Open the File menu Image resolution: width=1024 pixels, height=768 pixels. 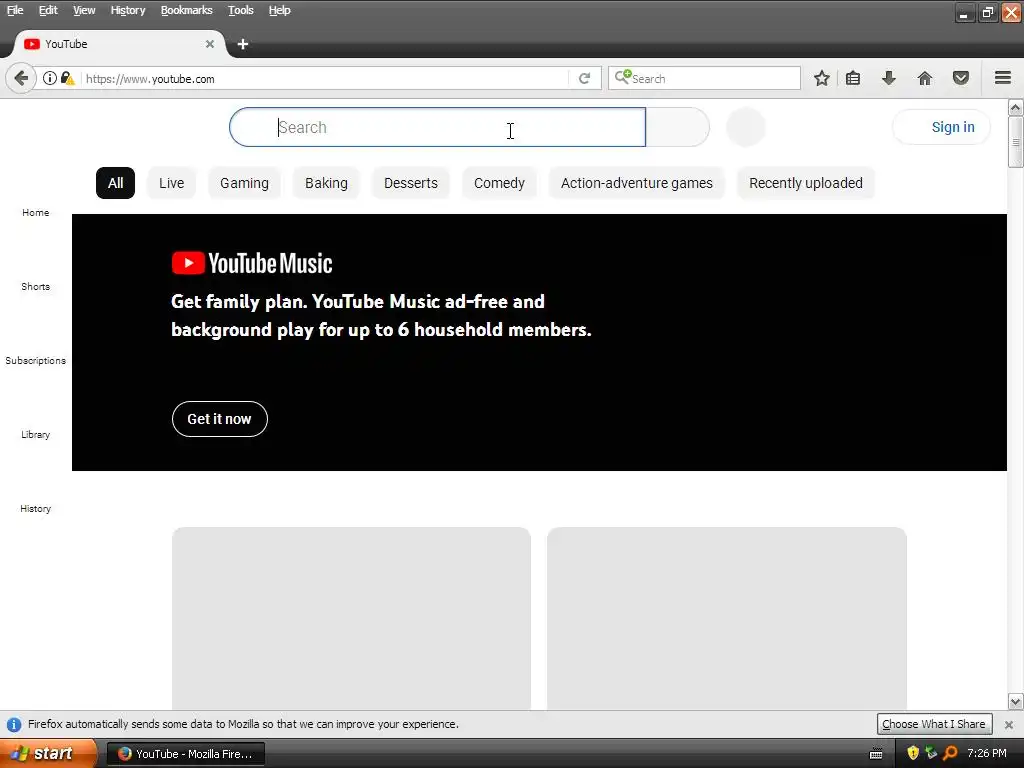pos(15,10)
